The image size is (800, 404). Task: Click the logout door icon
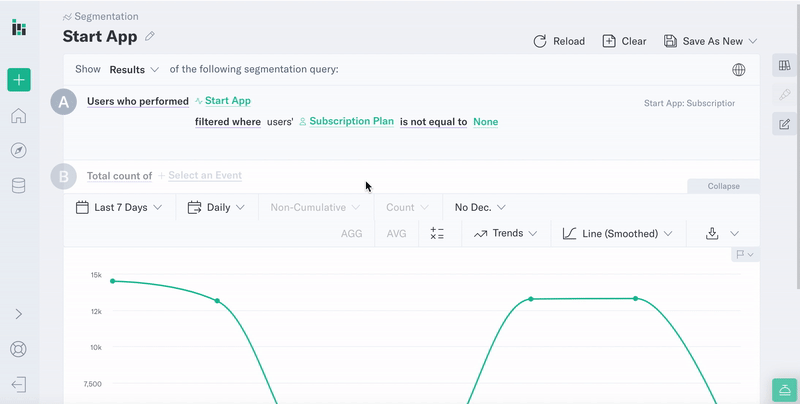(18, 384)
